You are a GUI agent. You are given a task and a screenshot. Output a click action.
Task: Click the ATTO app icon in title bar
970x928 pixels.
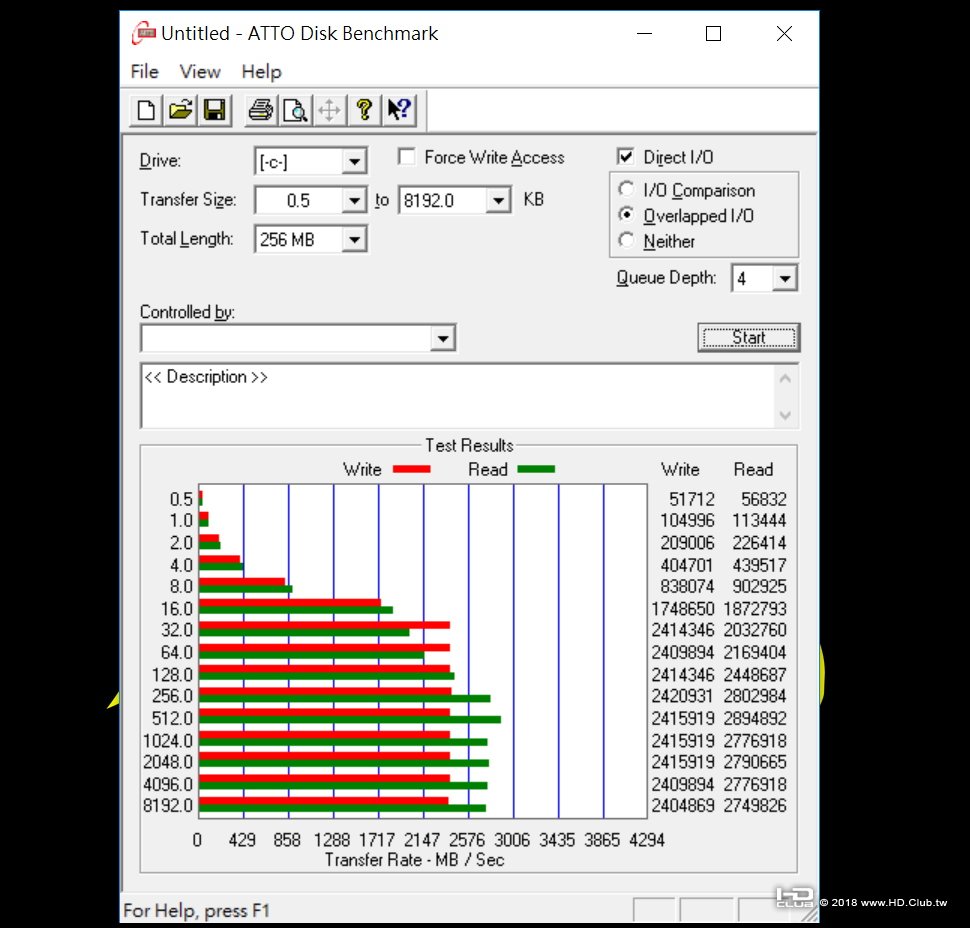(144, 33)
